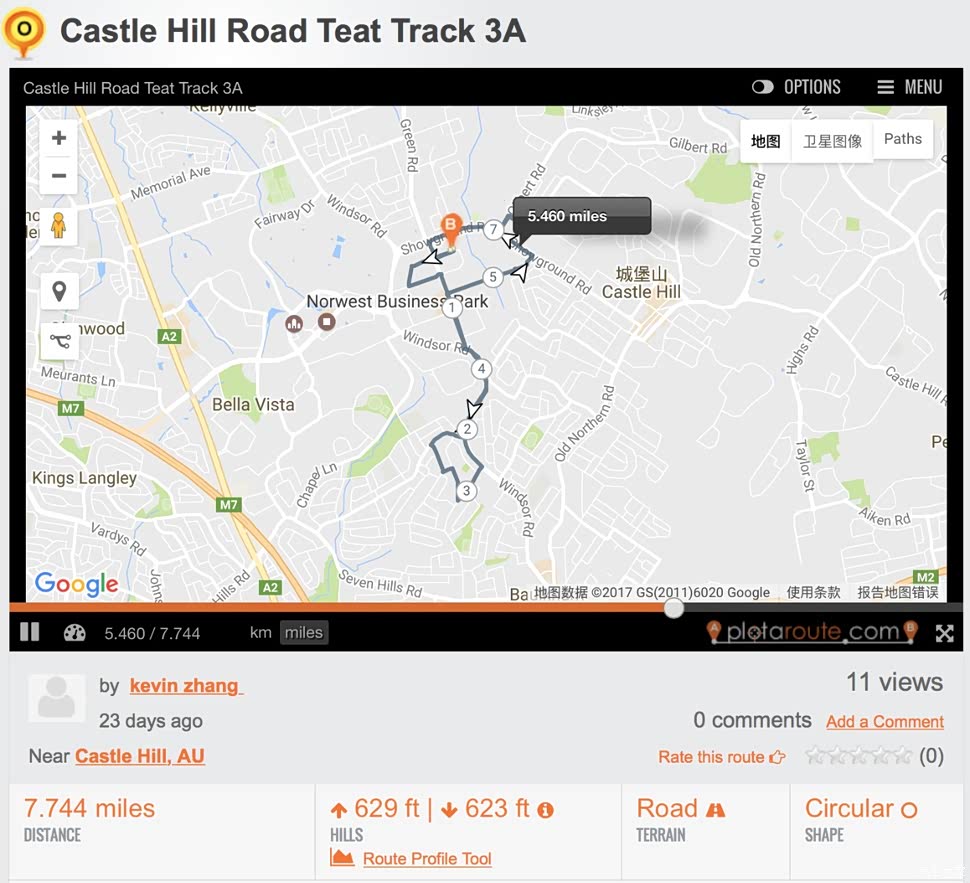Viewport: 970px width, 883px height.
Task: Open the Route Profile Tool link
Action: (427, 858)
